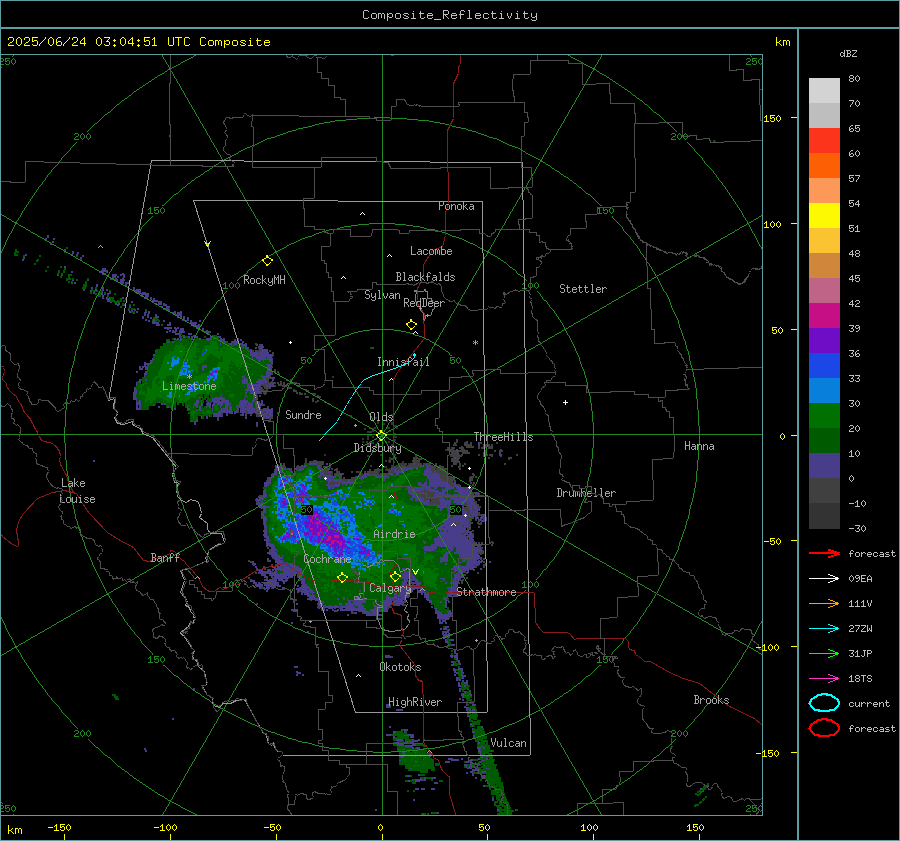Click the HighRiver label
This screenshot has width=900, height=841.
[415, 702]
